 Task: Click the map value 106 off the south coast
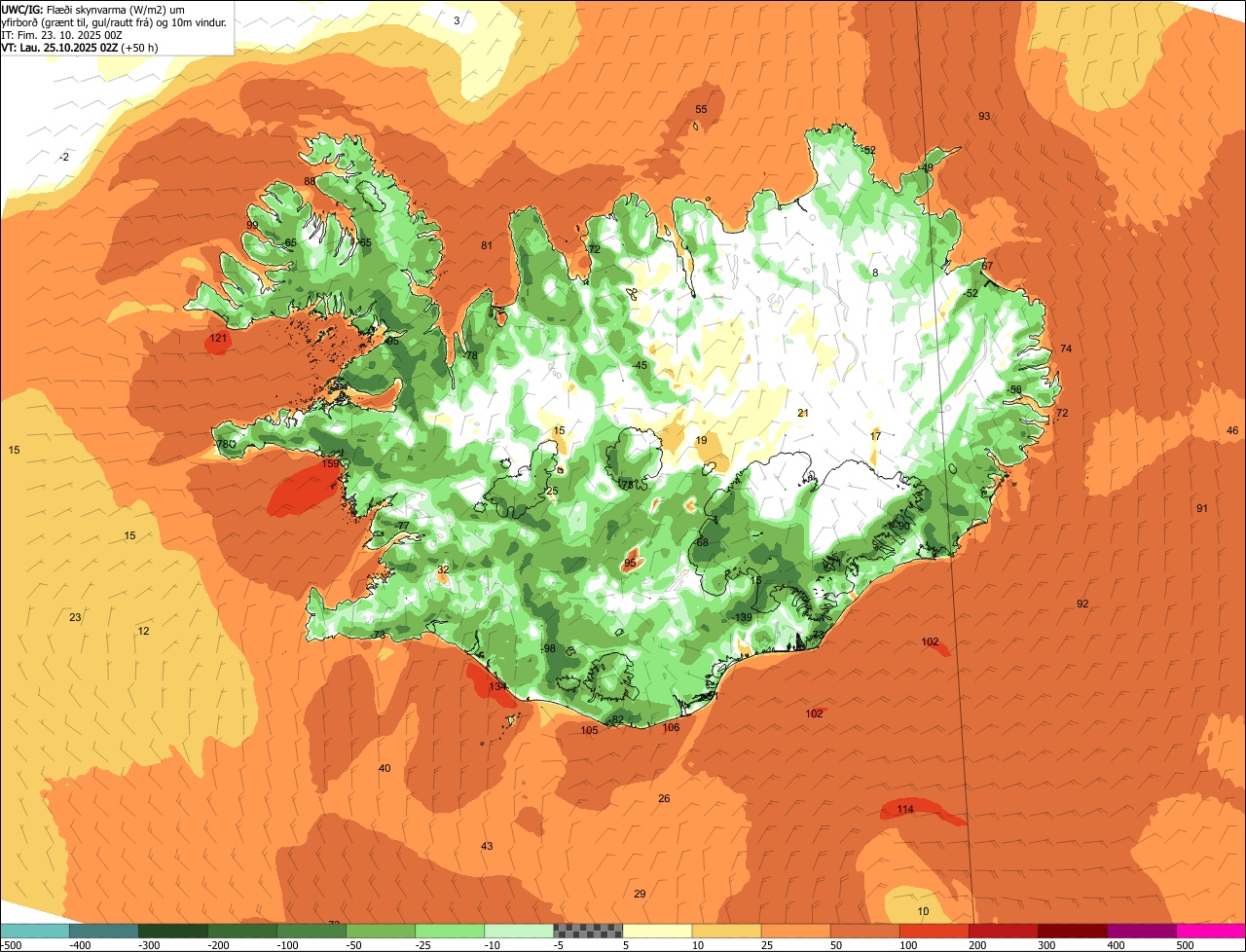point(671,728)
